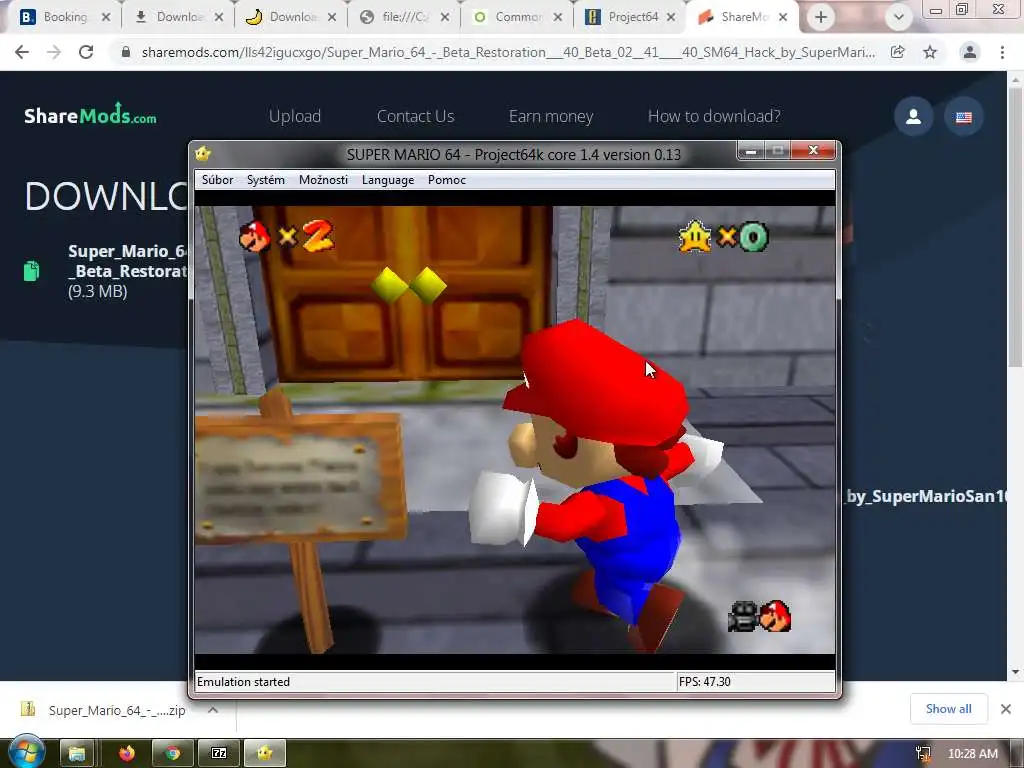This screenshot has width=1024, height=768.
Task: Open the Contact Us link
Action: pyautogui.click(x=415, y=116)
